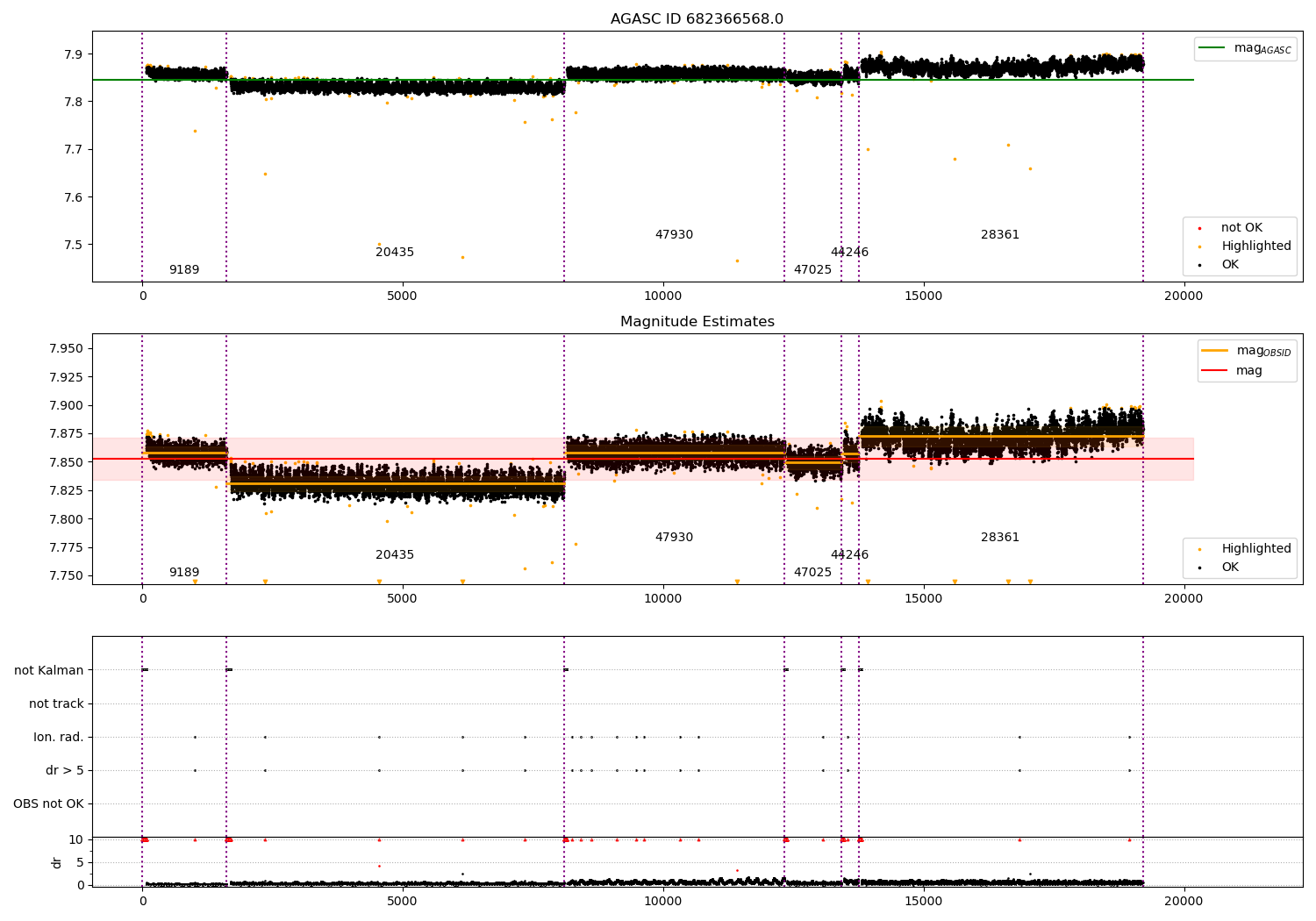This screenshot has width=1316, height=921.
Task: Click the y-axis tick 7.9
Action: [x=74, y=54]
